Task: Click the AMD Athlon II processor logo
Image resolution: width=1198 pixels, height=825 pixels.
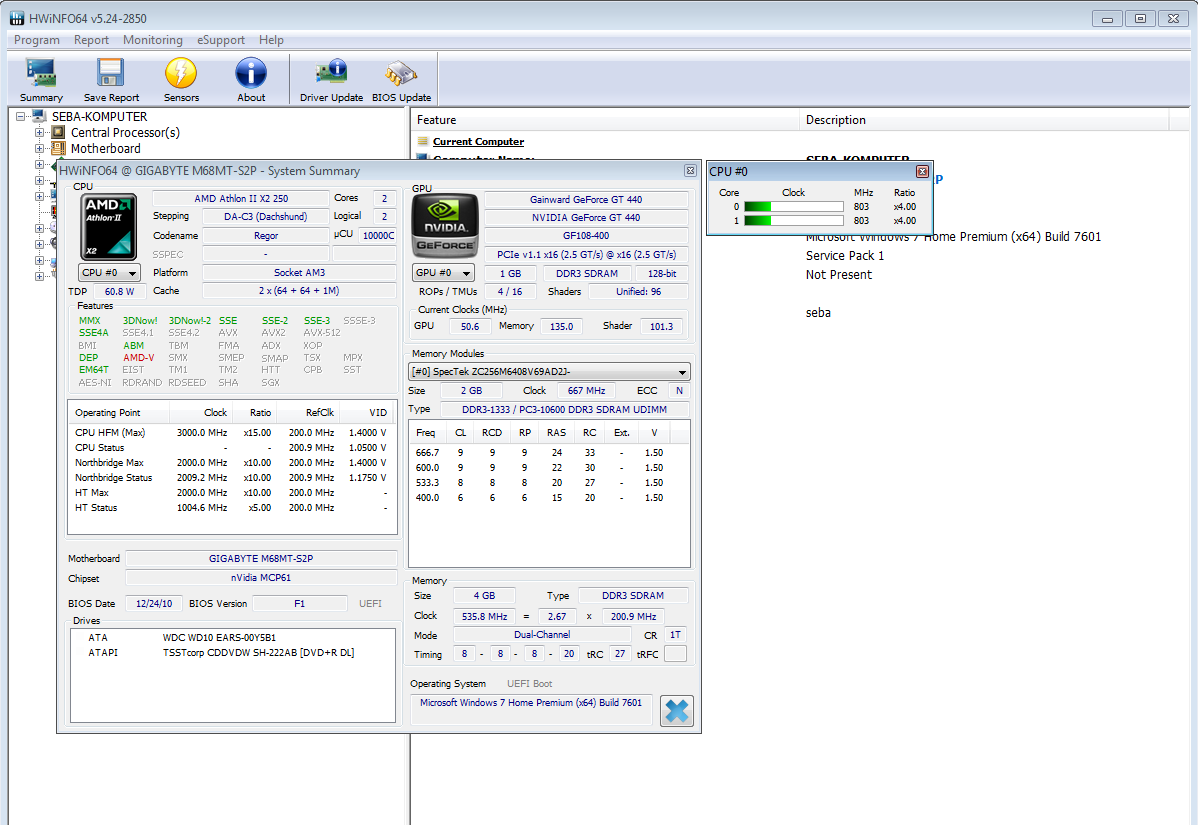Action: (x=109, y=227)
